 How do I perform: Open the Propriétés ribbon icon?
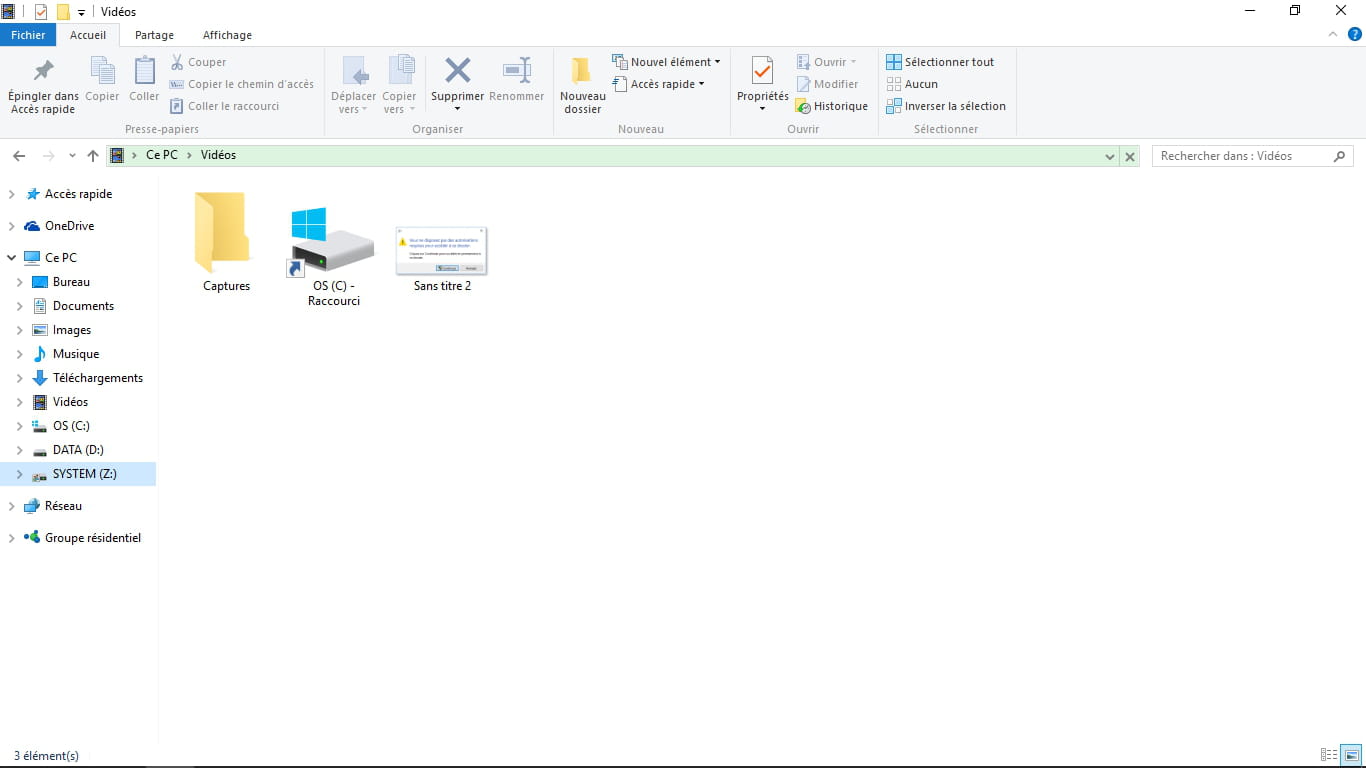coord(762,72)
